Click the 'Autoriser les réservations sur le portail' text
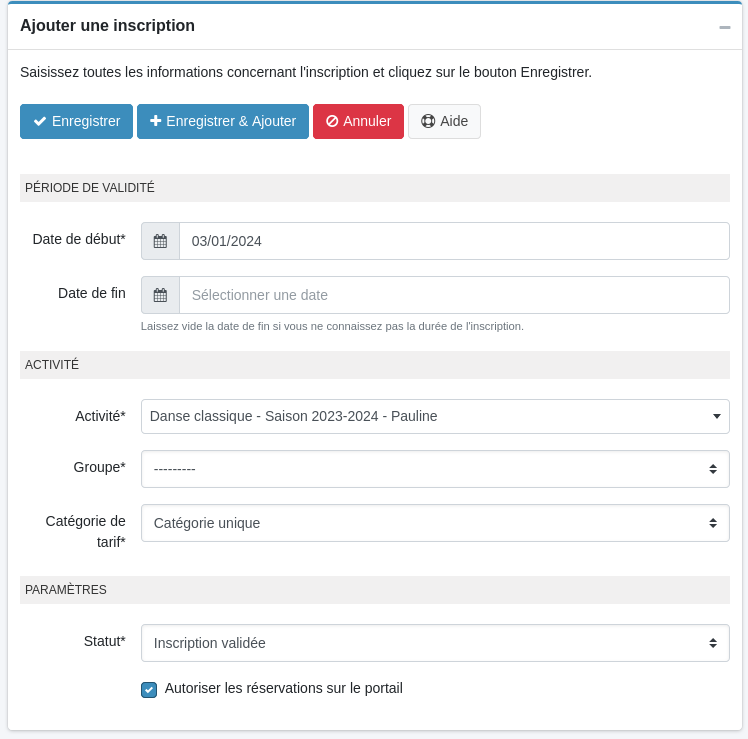Viewport: 748px width, 739px height. point(283,688)
